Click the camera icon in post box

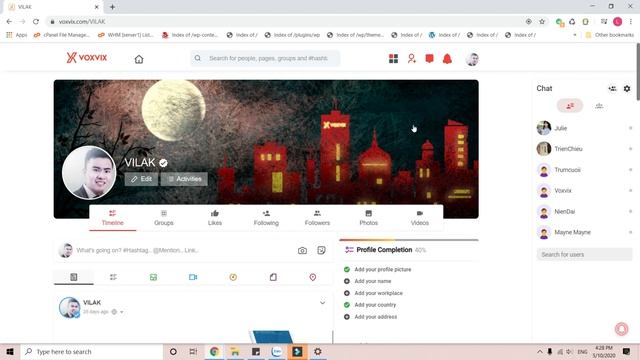(302, 251)
